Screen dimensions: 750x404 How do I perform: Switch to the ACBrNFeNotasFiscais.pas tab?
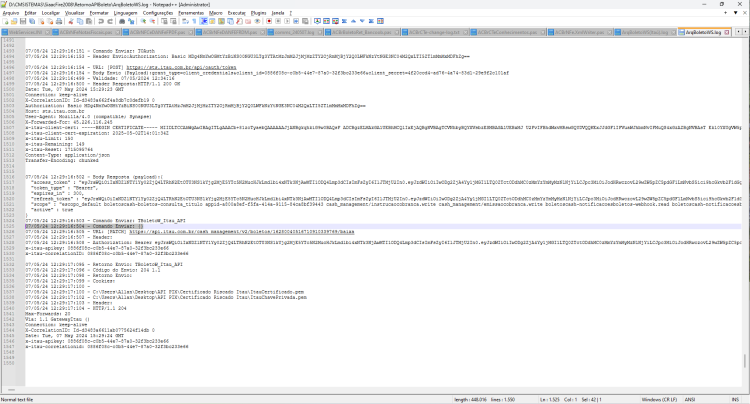(85, 32)
